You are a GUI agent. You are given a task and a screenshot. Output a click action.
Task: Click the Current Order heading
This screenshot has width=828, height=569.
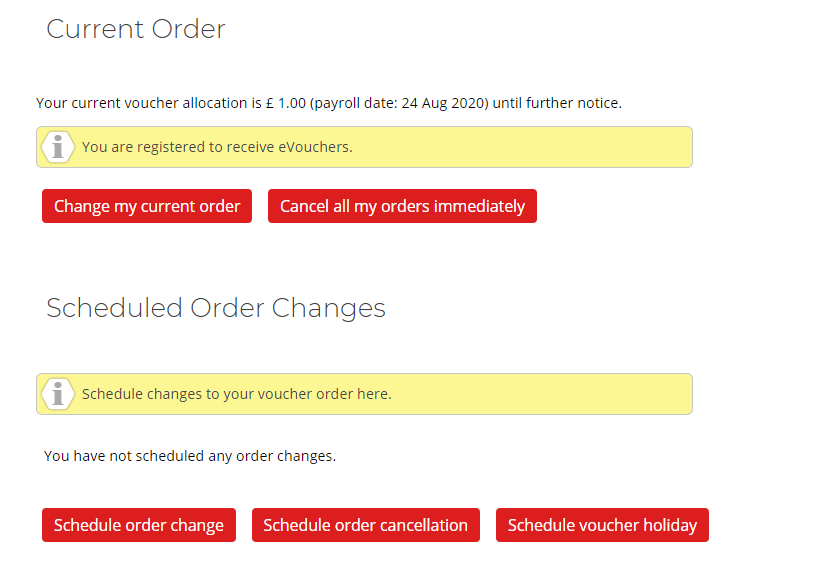click(x=136, y=29)
